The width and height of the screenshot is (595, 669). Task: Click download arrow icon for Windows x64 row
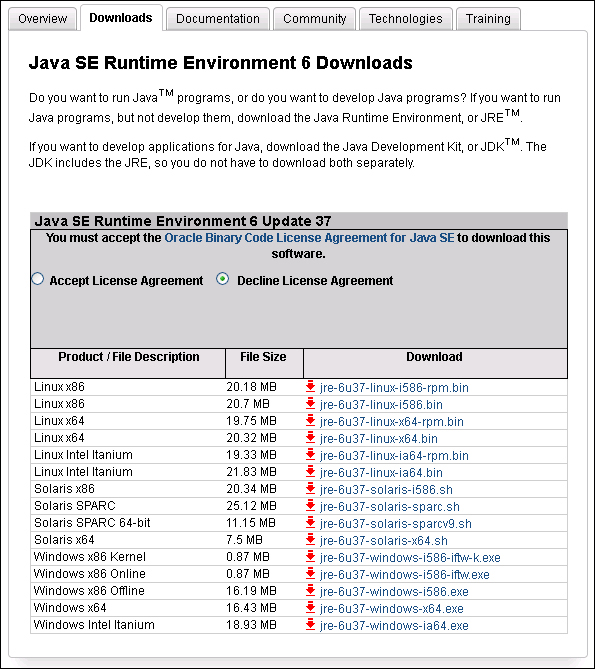click(310, 608)
